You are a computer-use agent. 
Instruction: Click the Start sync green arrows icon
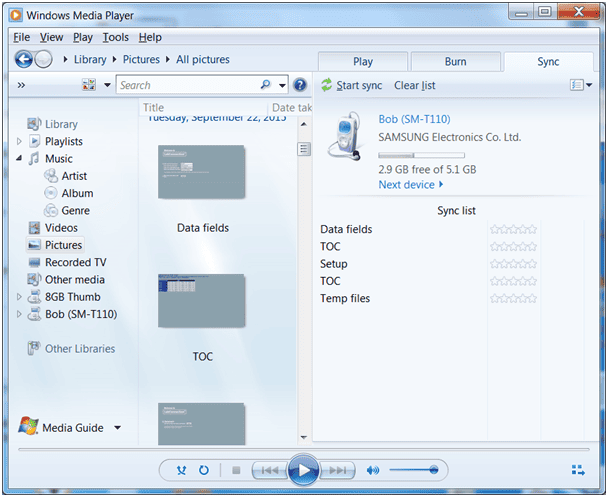point(326,85)
